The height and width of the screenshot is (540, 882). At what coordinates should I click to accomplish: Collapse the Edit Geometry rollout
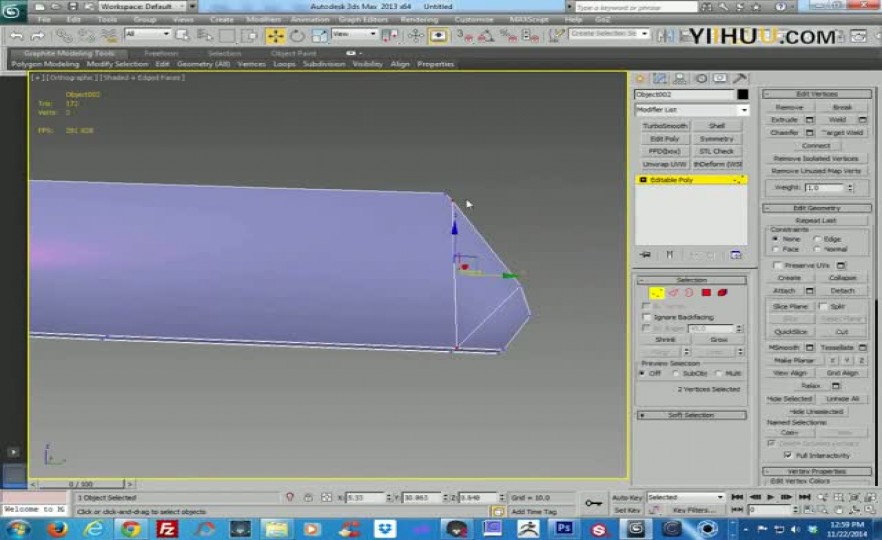point(817,208)
